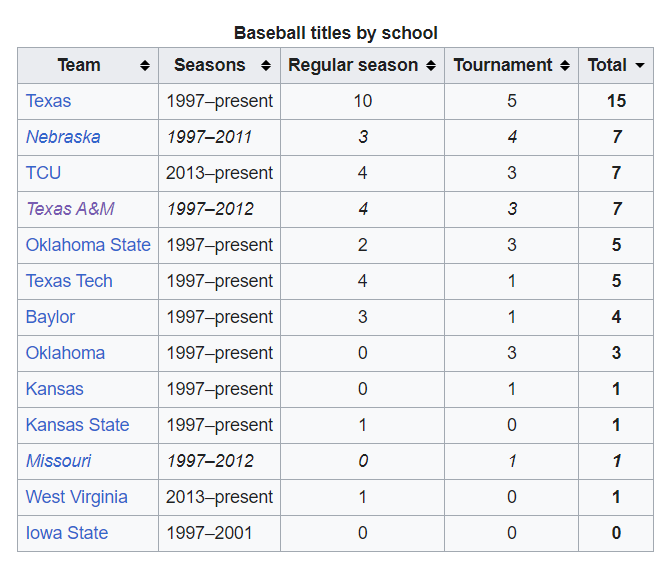Click the Seasons column sort arrows
The width and height of the screenshot is (667, 569).
(x=266, y=66)
